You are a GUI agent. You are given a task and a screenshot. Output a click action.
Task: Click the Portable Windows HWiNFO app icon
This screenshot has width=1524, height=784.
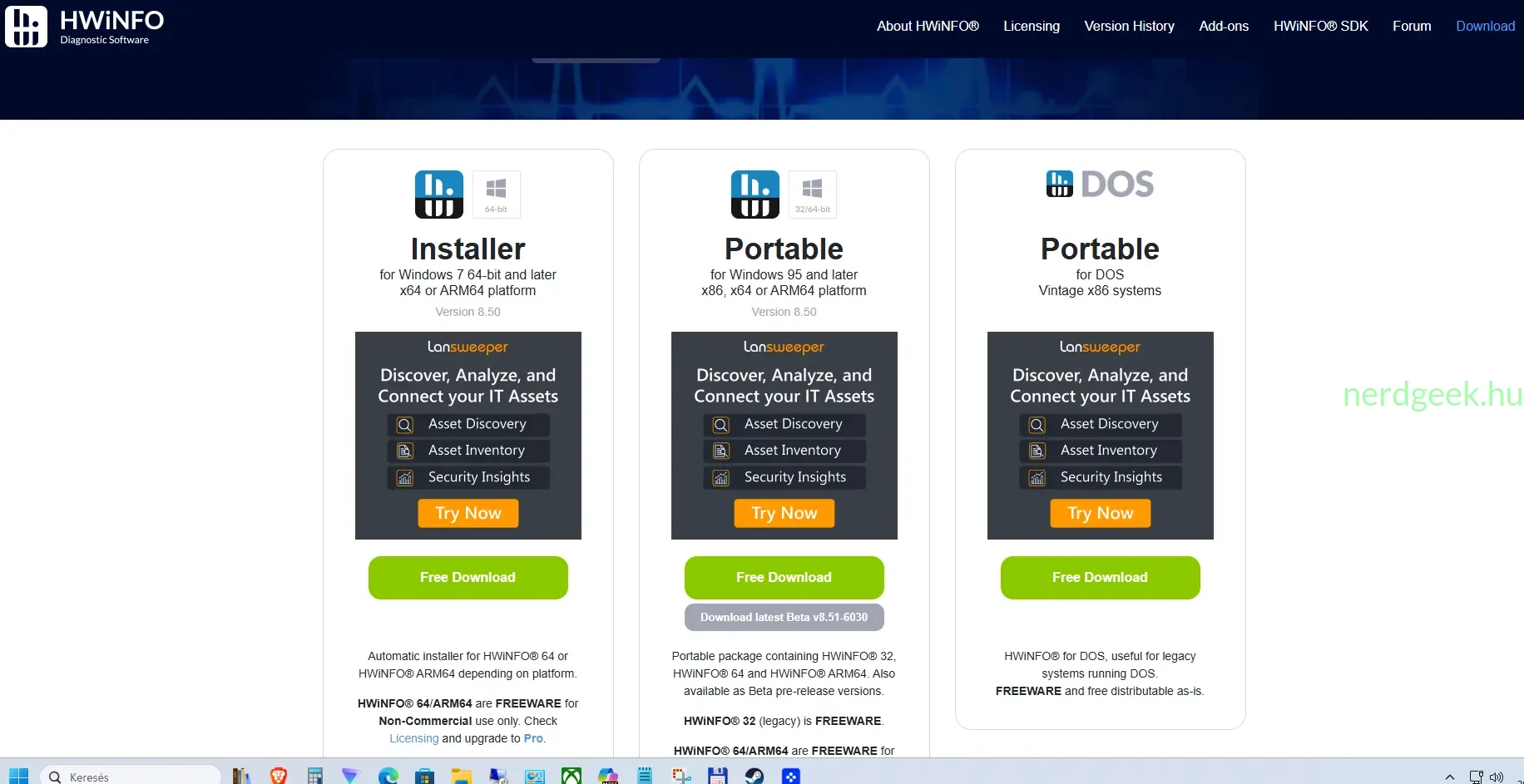click(x=755, y=195)
